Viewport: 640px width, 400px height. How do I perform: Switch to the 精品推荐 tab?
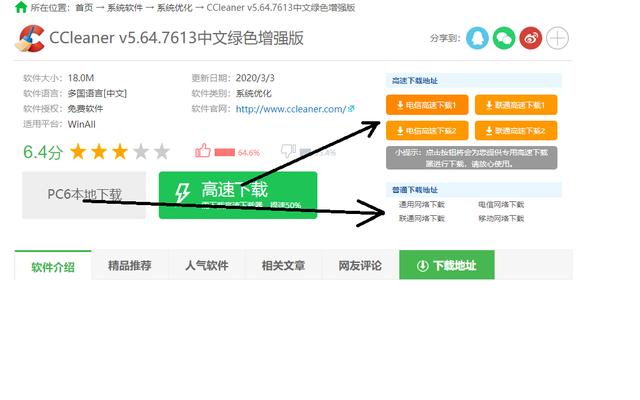[130, 266]
